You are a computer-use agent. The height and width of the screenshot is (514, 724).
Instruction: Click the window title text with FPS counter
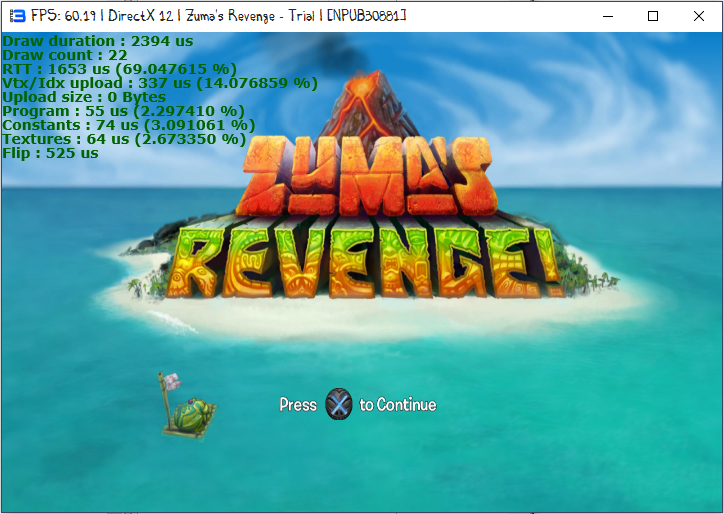tap(218, 16)
